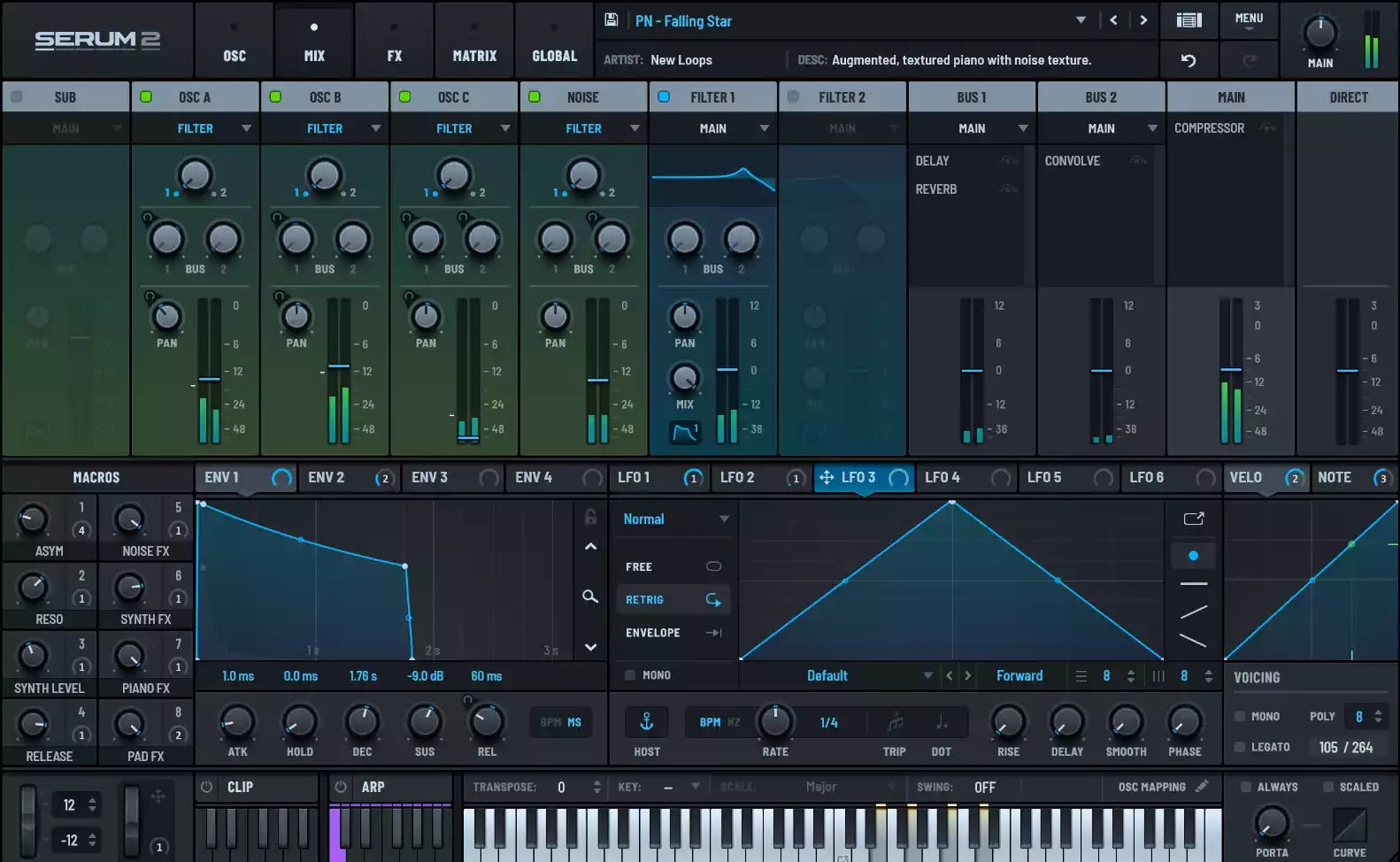1400x862 pixels.
Task: Click the envelope lock icon
Action: (x=590, y=517)
